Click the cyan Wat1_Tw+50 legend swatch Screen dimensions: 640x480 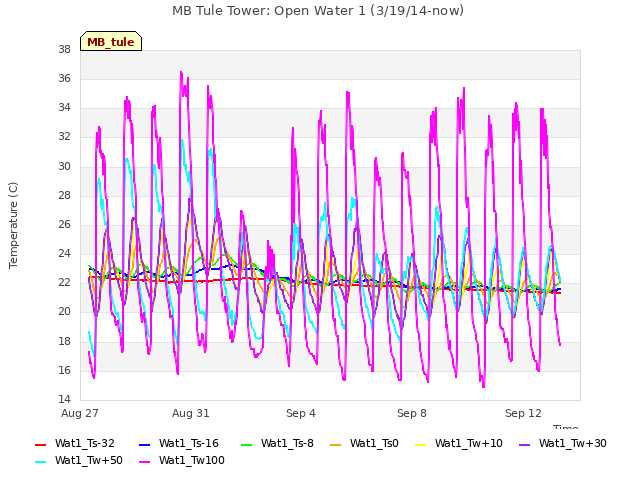(41, 462)
